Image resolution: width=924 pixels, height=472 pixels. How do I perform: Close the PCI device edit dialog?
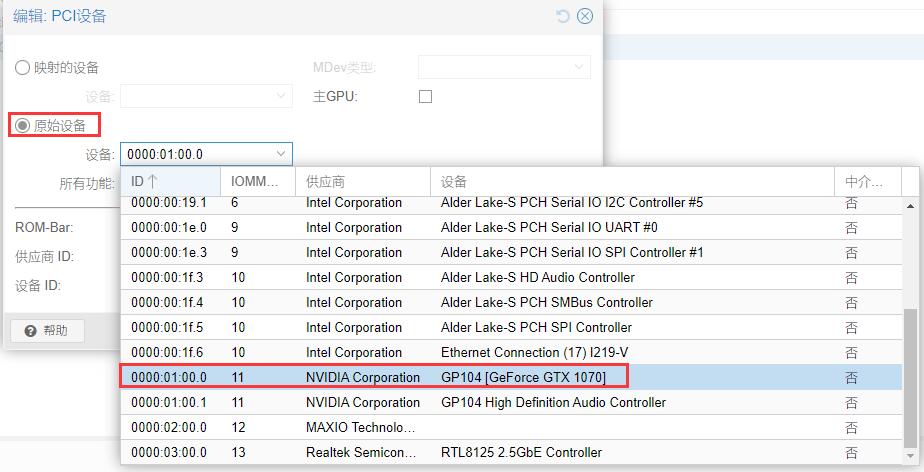[585, 16]
